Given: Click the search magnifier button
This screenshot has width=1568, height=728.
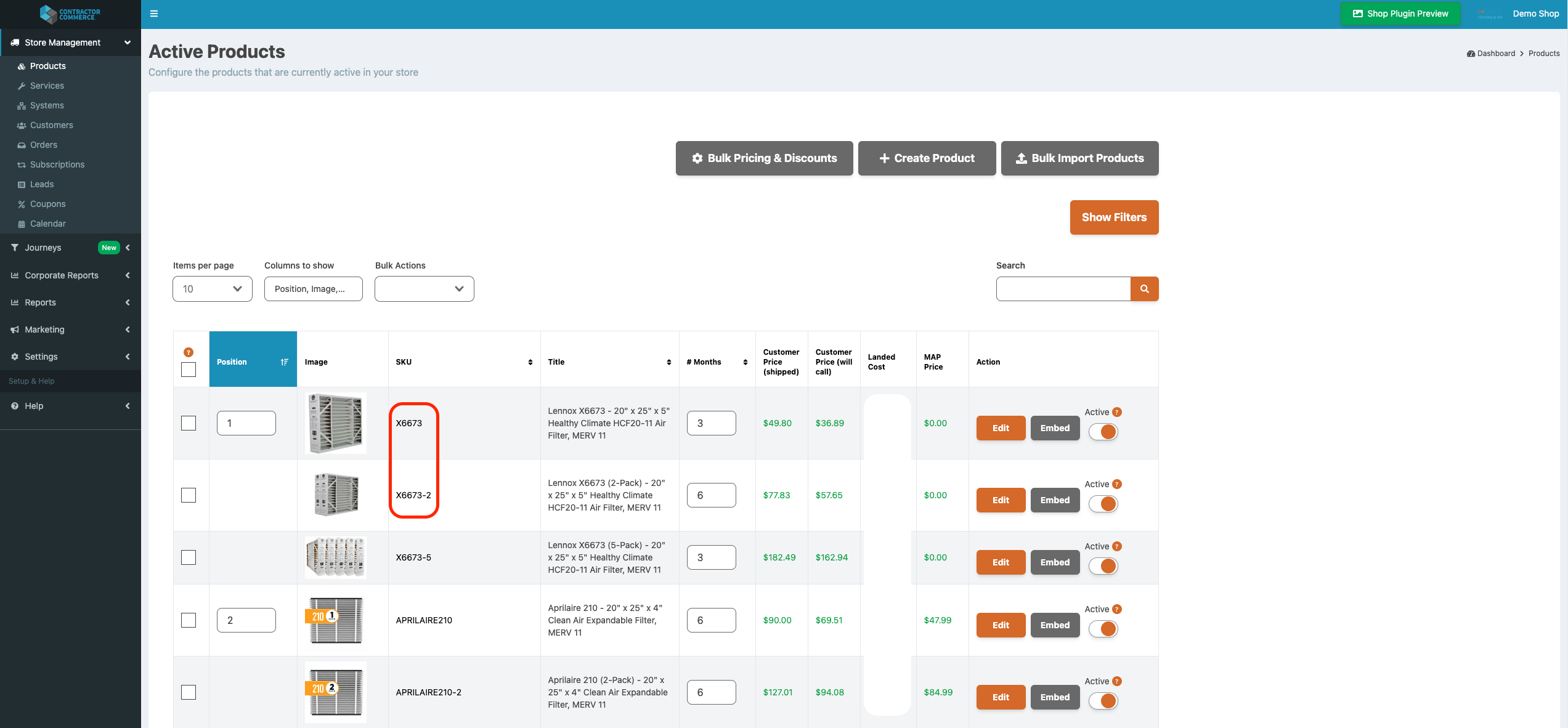Looking at the screenshot, I should pos(1144,289).
